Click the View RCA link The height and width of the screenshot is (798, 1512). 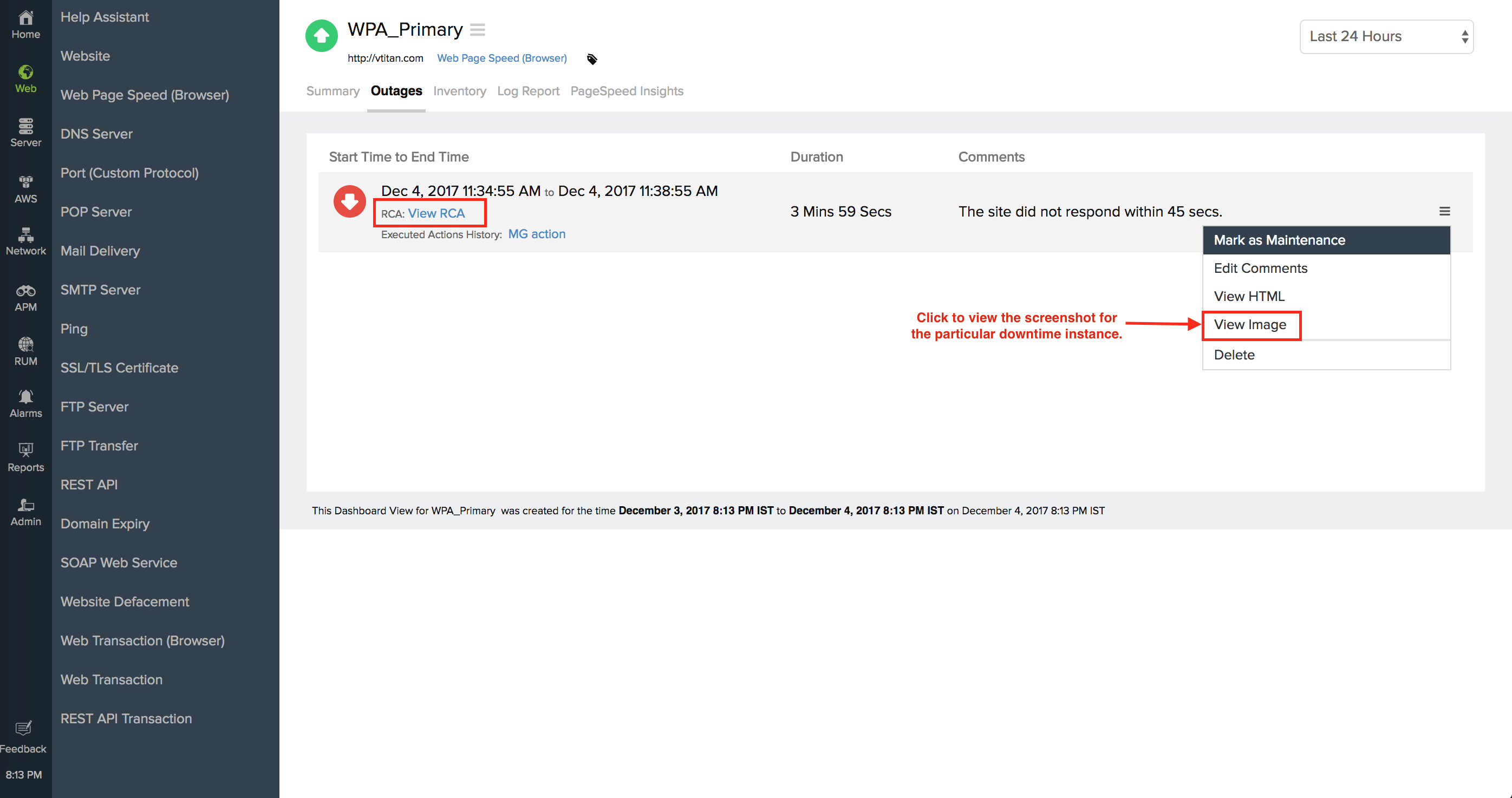pos(436,214)
